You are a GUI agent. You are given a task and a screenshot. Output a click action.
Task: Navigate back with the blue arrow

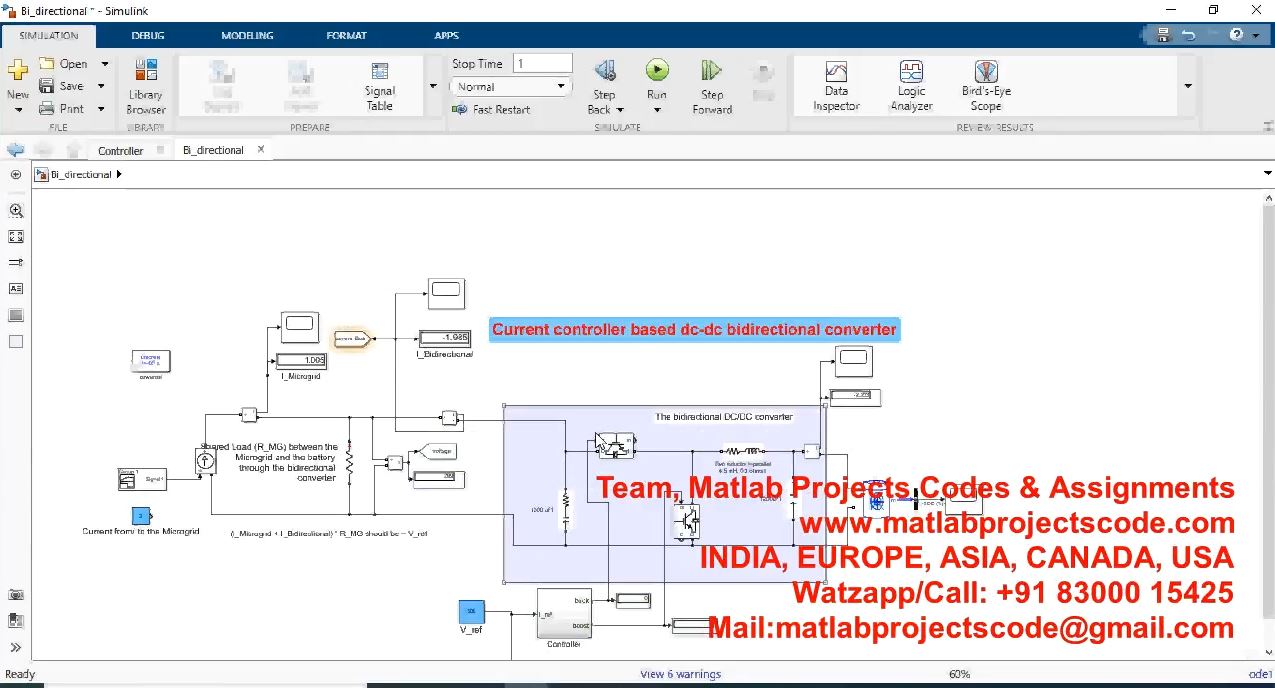pos(15,150)
